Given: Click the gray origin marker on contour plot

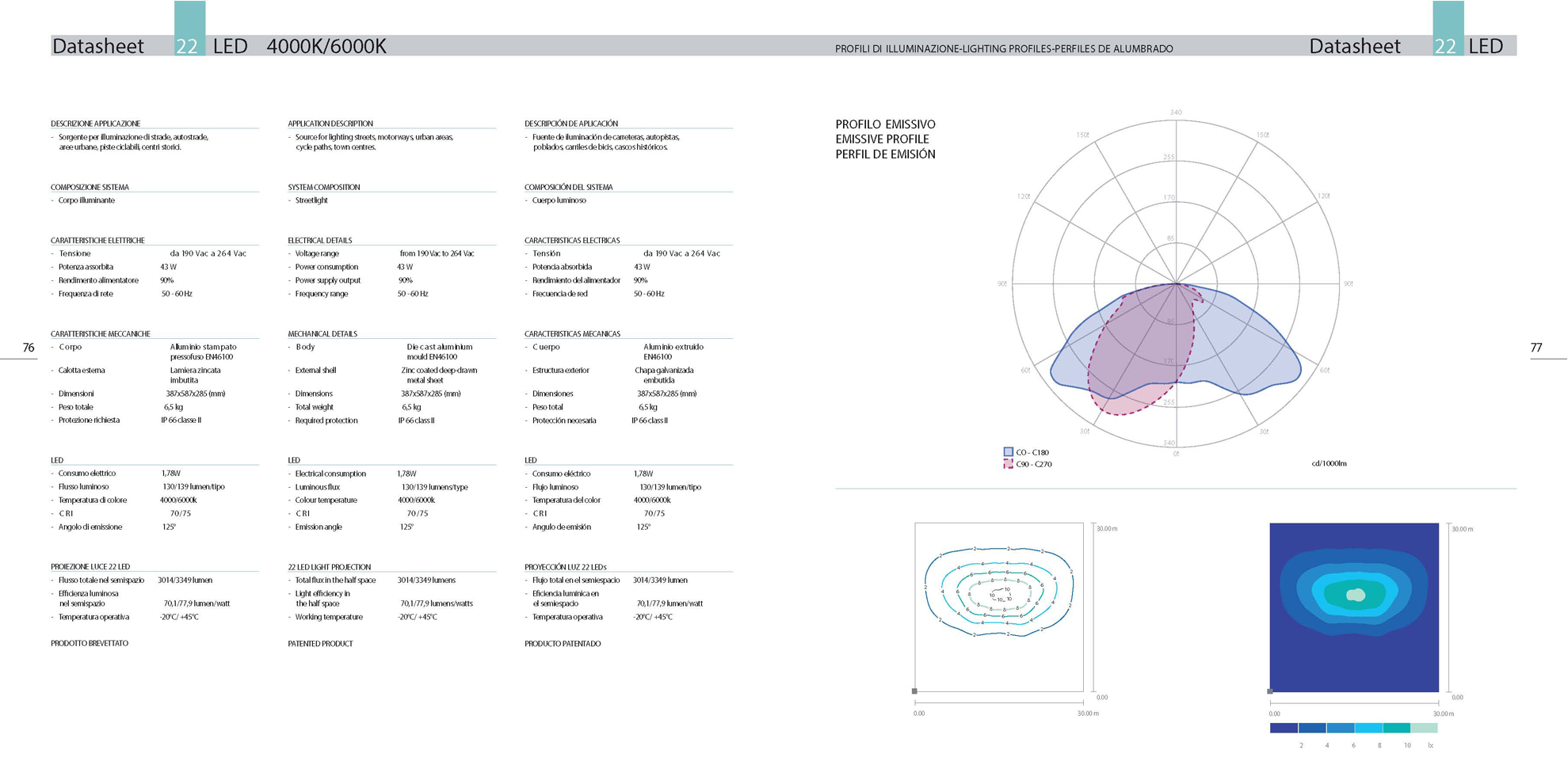Looking at the screenshot, I should (x=914, y=691).
